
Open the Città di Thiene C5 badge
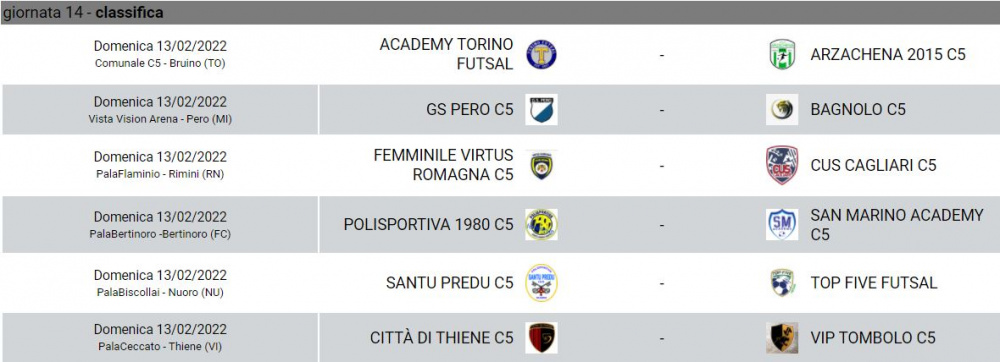click(541, 338)
